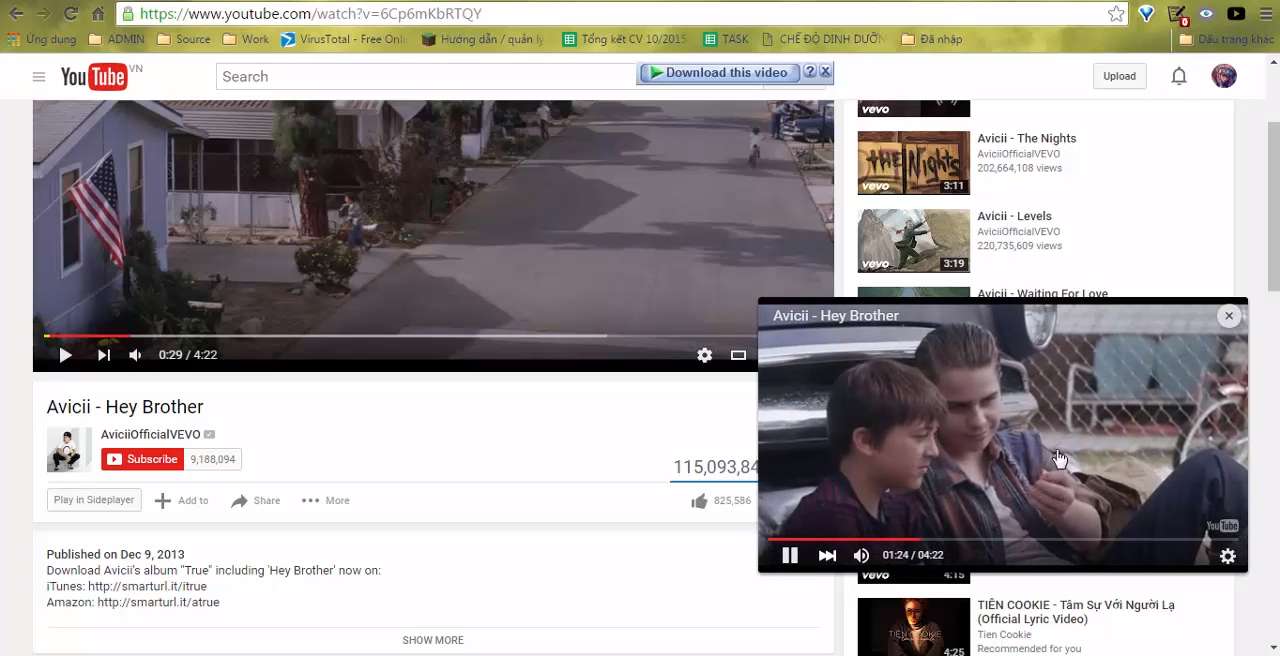Image resolution: width=1280 pixels, height=656 pixels.
Task: Skip to next in Sideplayer
Action: pyautogui.click(x=827, y=555)
